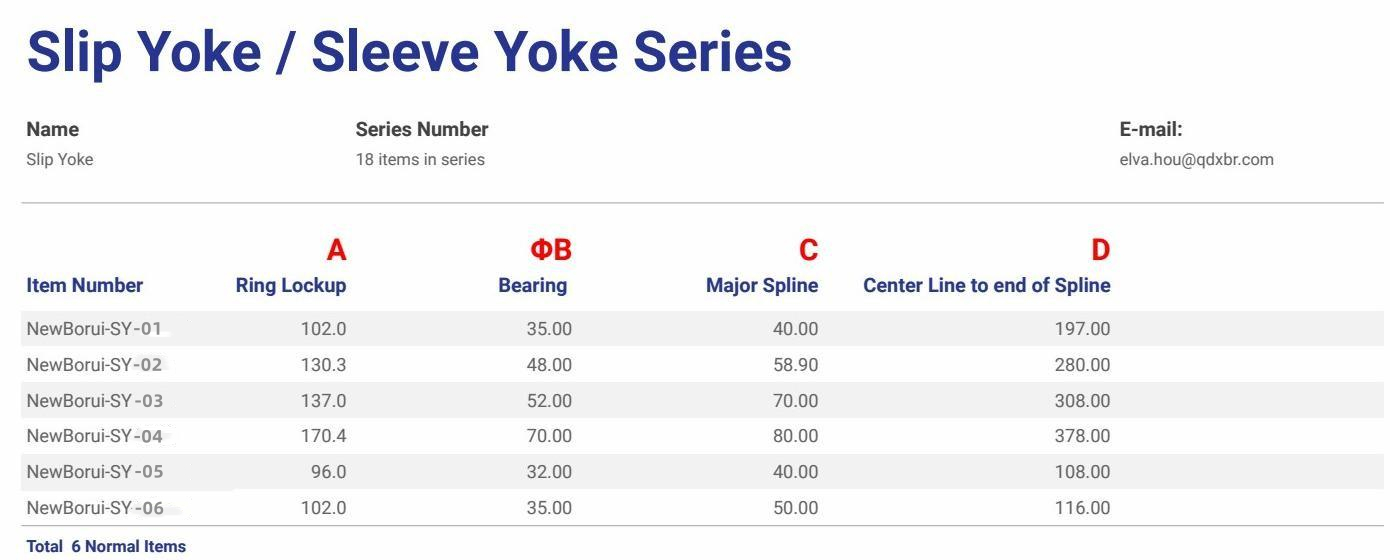Click item NewBorui-SY-06
Screen dimensions: 1390x560
click(x=95, y=508)
